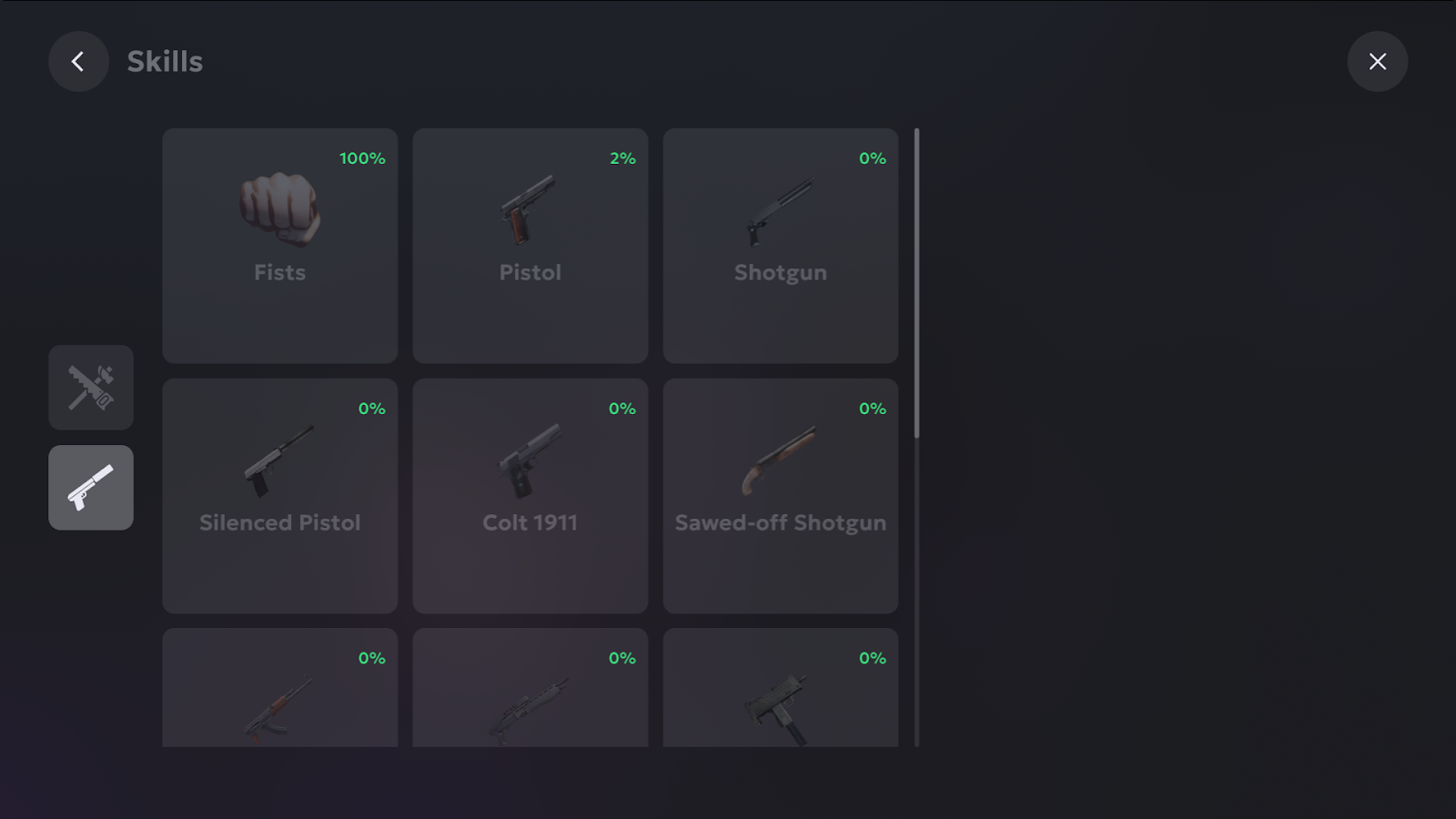Choose the Shotgun skill card
The image size is (1456, 819).
781,246
